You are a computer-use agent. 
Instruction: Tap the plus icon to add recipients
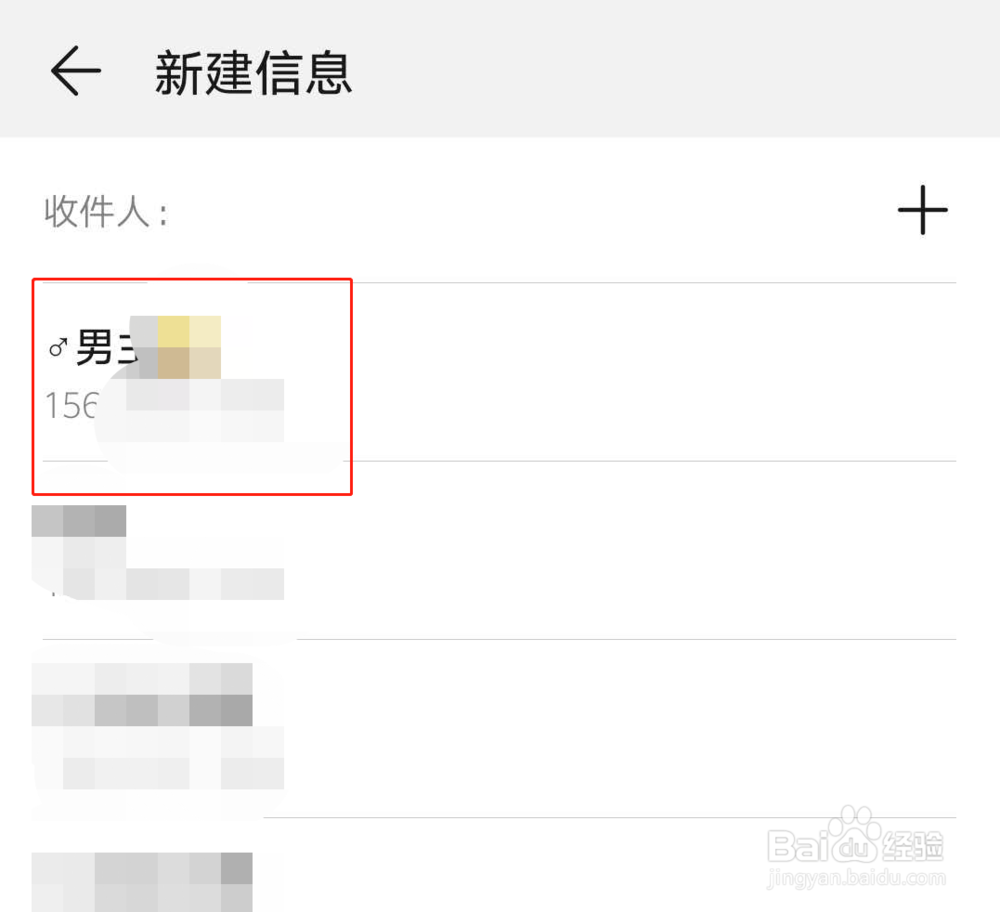[922, 210]
